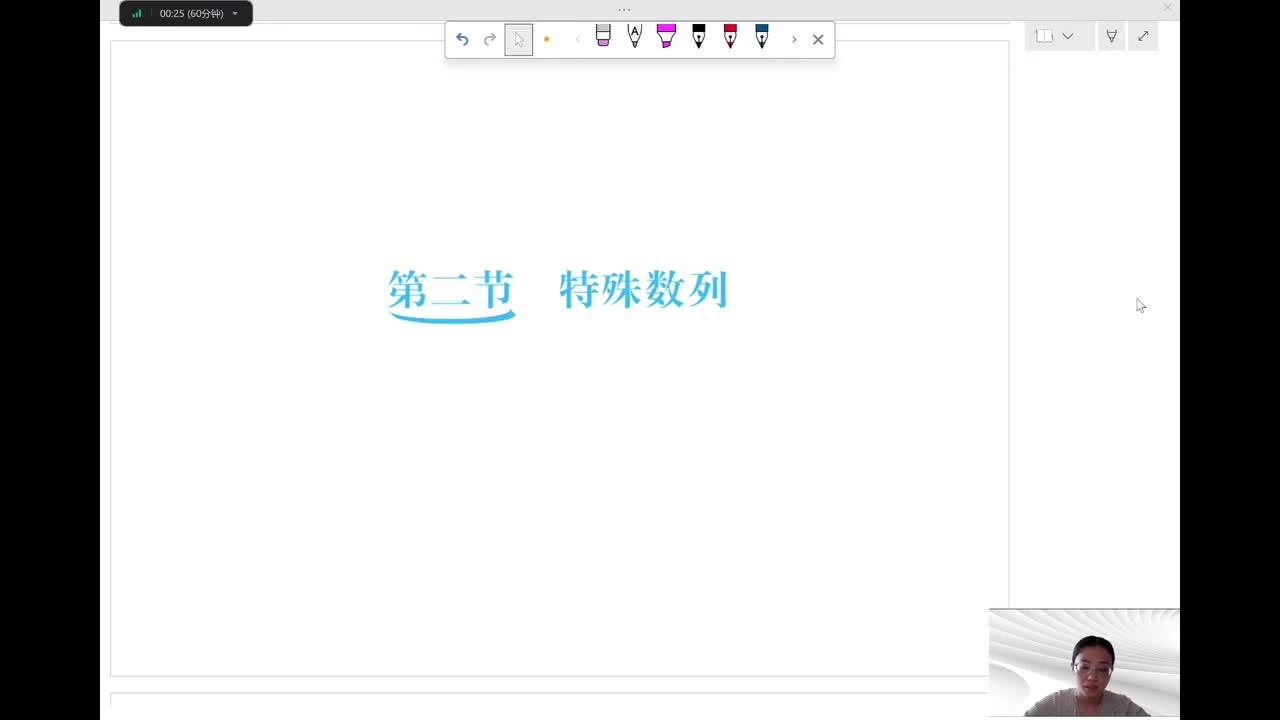This screenshot has height=720, width=1280.
Task: Open the three-dots menu at top center
Action: 624,9
